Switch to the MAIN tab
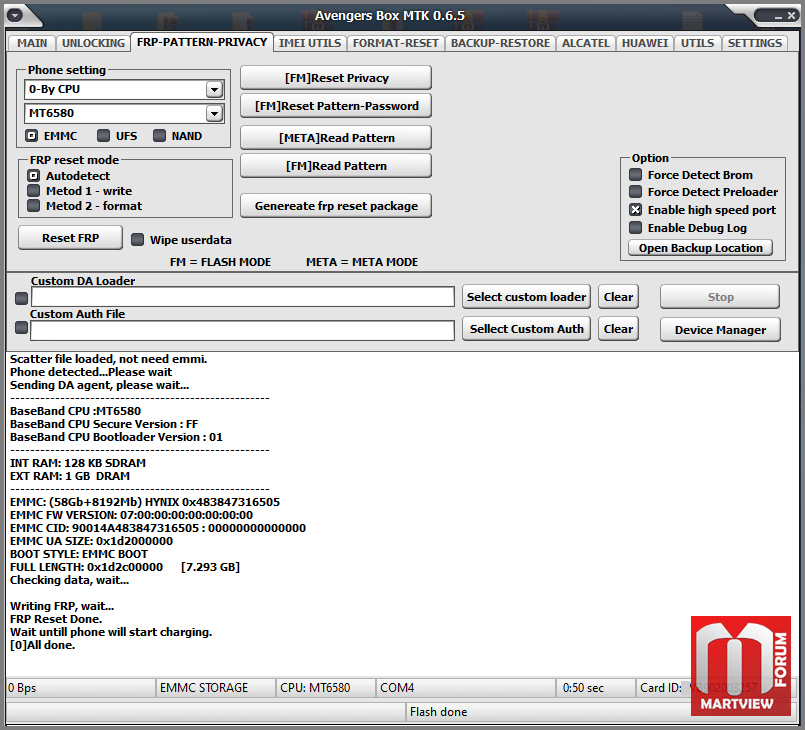This screenshot has height=730, width=805. point(32,43)
